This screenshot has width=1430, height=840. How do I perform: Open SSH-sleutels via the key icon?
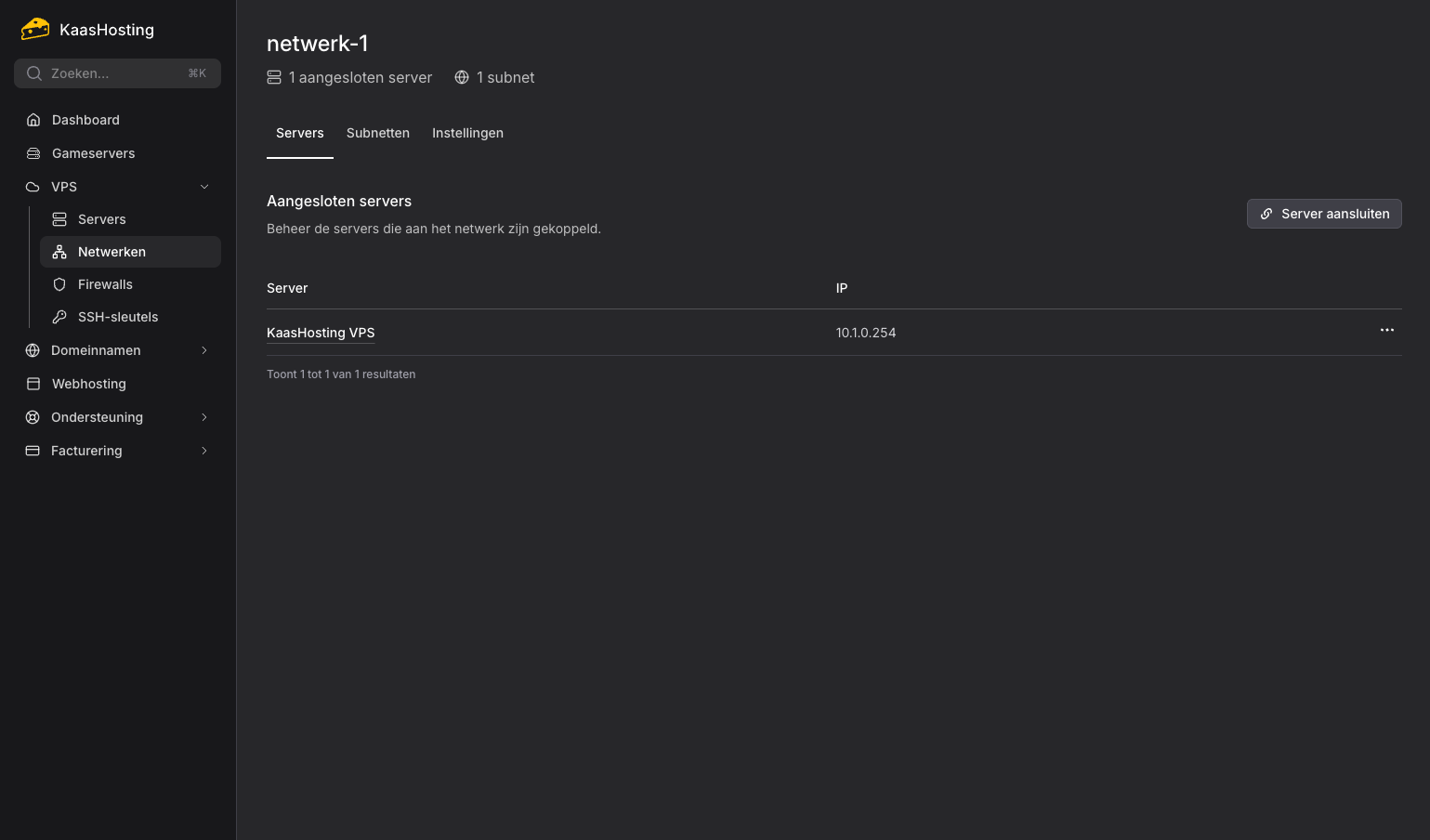(59, 317)
